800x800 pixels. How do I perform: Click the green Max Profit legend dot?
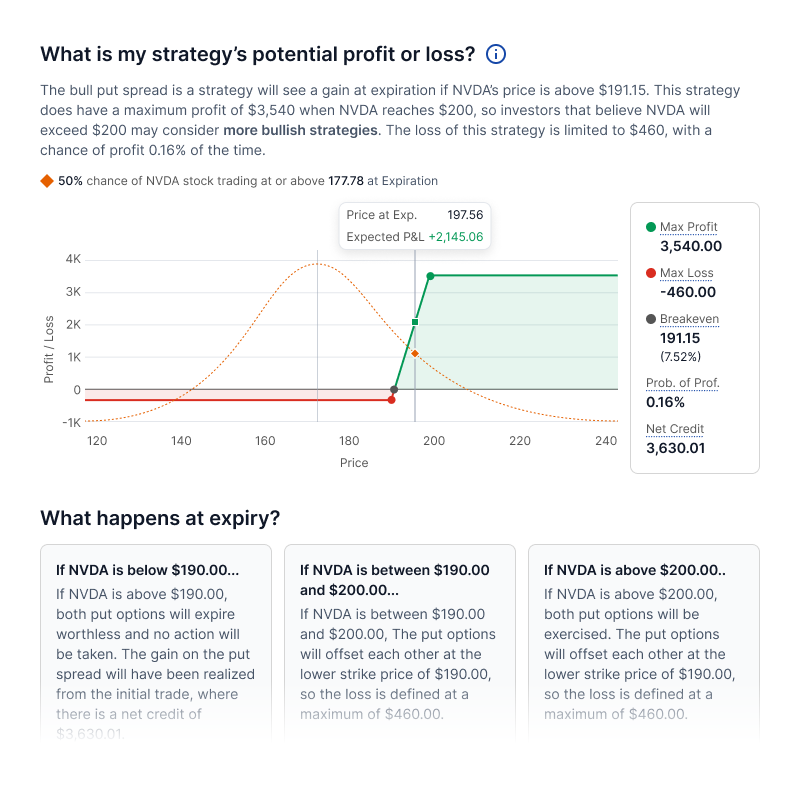coord(651,227)
